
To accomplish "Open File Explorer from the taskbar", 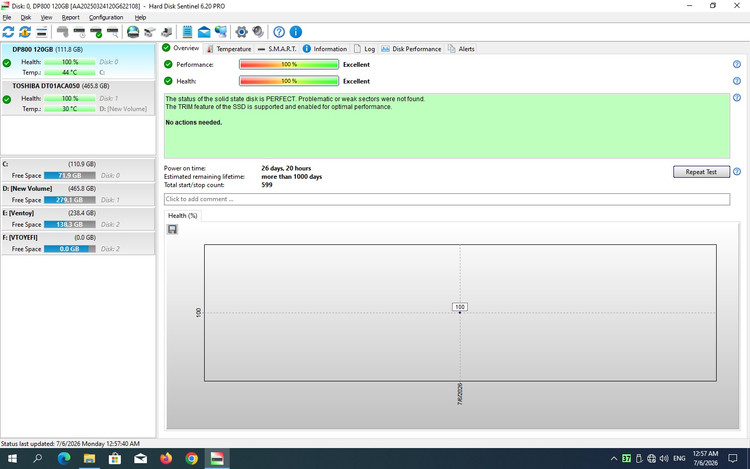I will (x=89, y=459).
